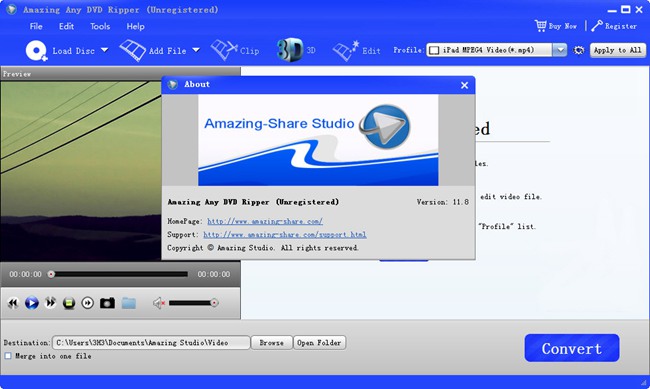650x389 pixels.
Task: Click the application logo in title bar
Action: (11, 9)
